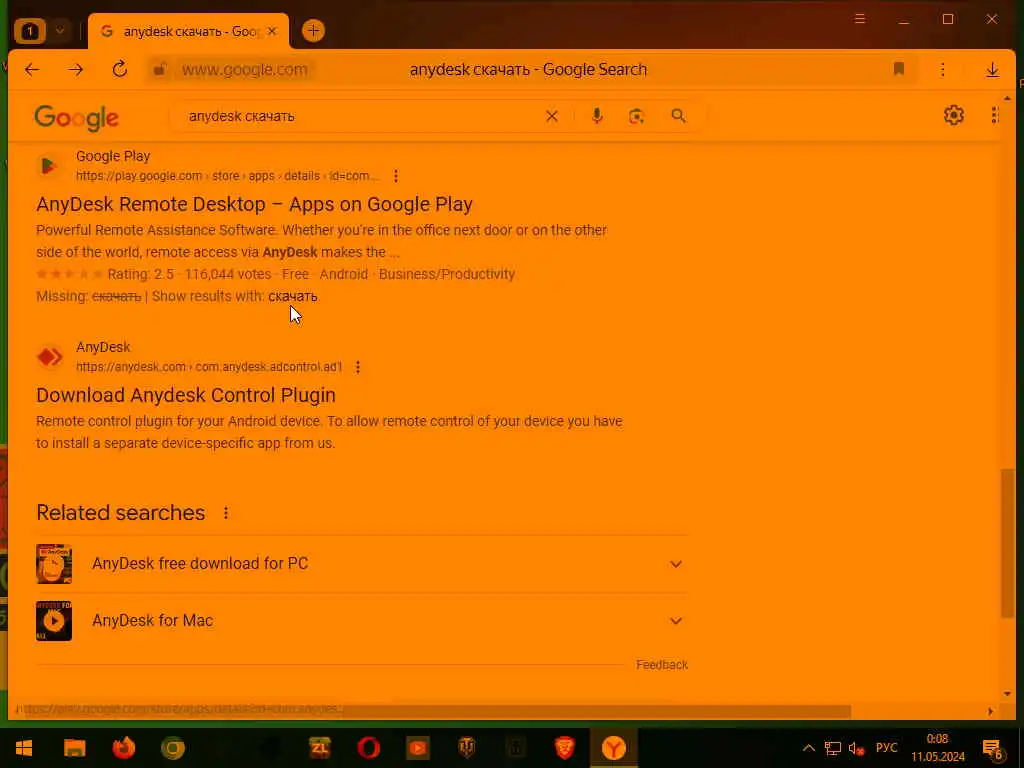1024x768 pixels.
Task: Click the muted volume tray icon
Action: pos(856,748)
